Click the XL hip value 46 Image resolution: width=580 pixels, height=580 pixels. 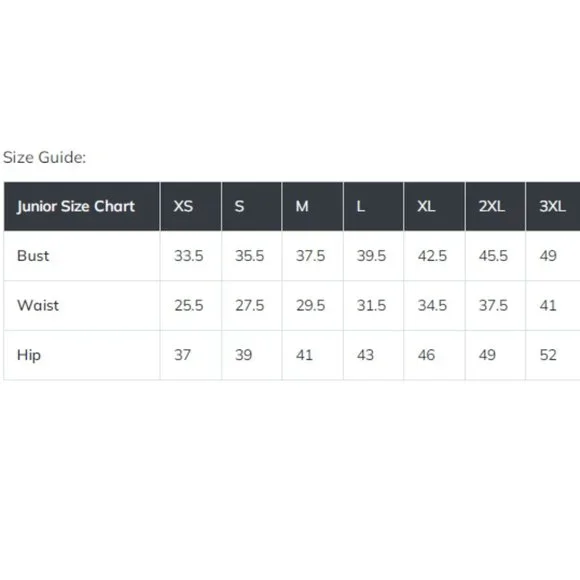(x=426, y=355)
